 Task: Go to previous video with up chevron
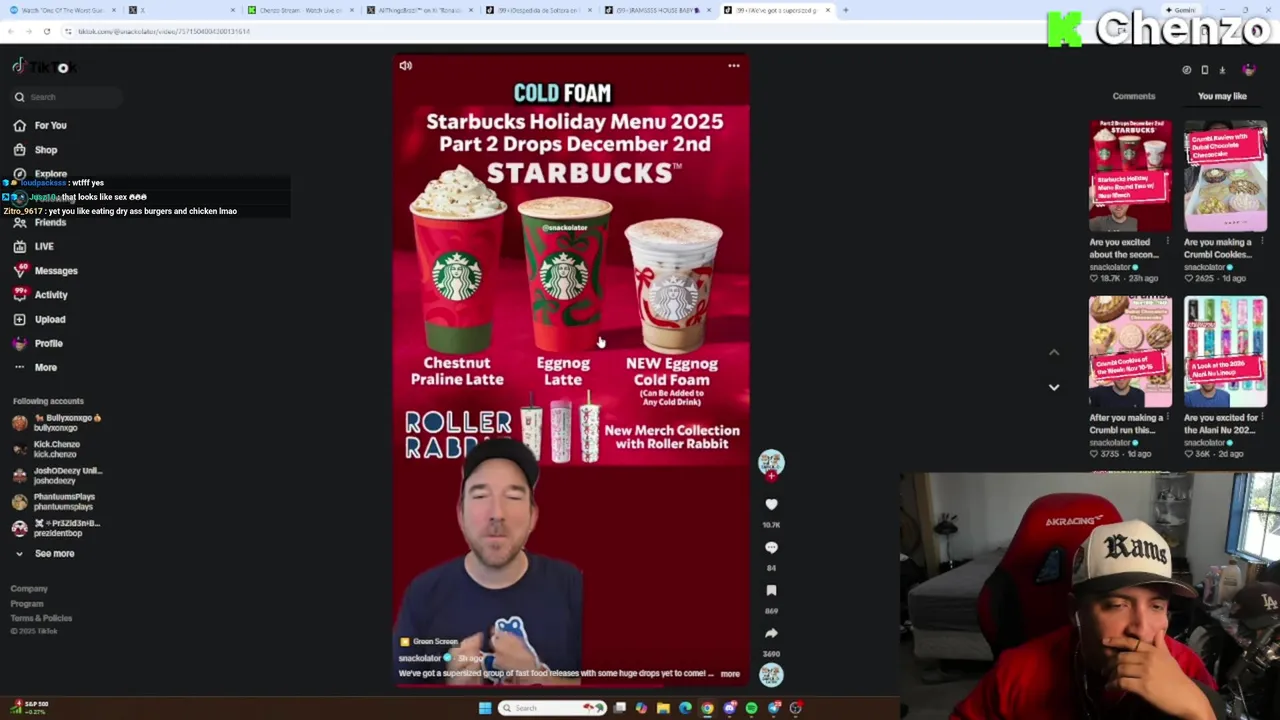1054,352
